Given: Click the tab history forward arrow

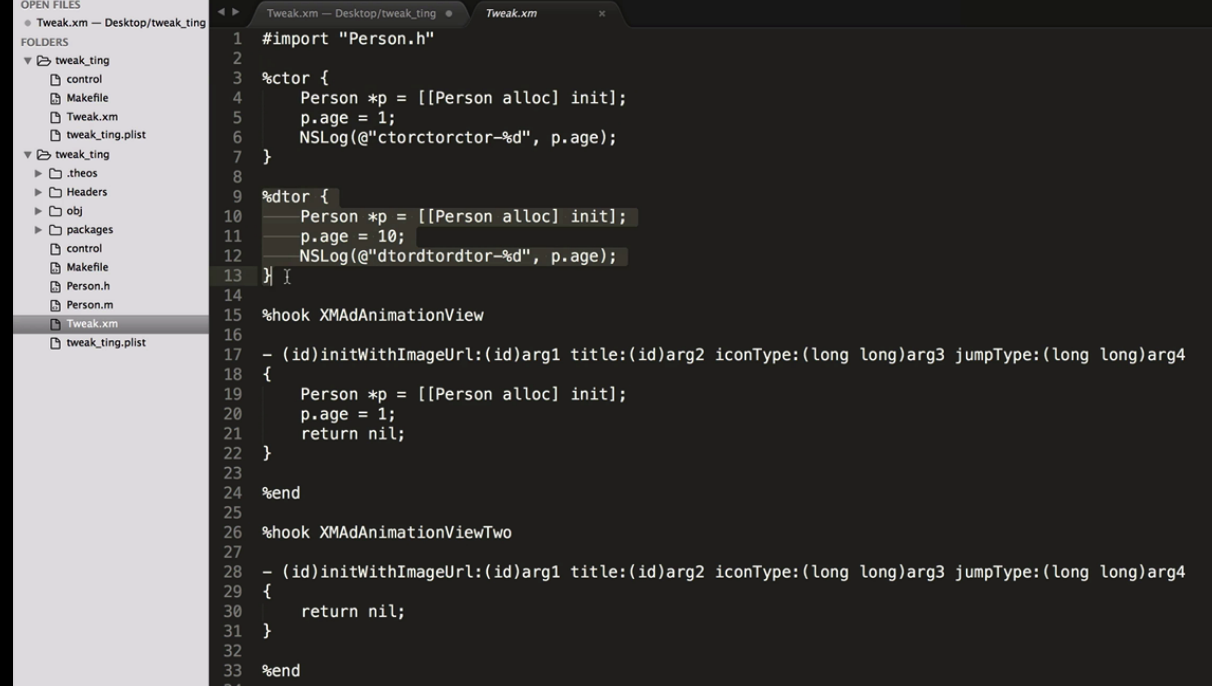Looking at the screenshot, I should [236, 13].
